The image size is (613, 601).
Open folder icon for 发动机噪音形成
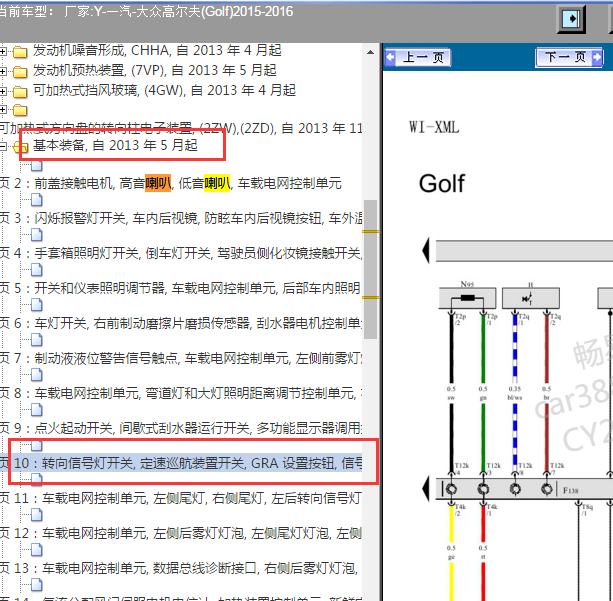click(x=20, y=52)
